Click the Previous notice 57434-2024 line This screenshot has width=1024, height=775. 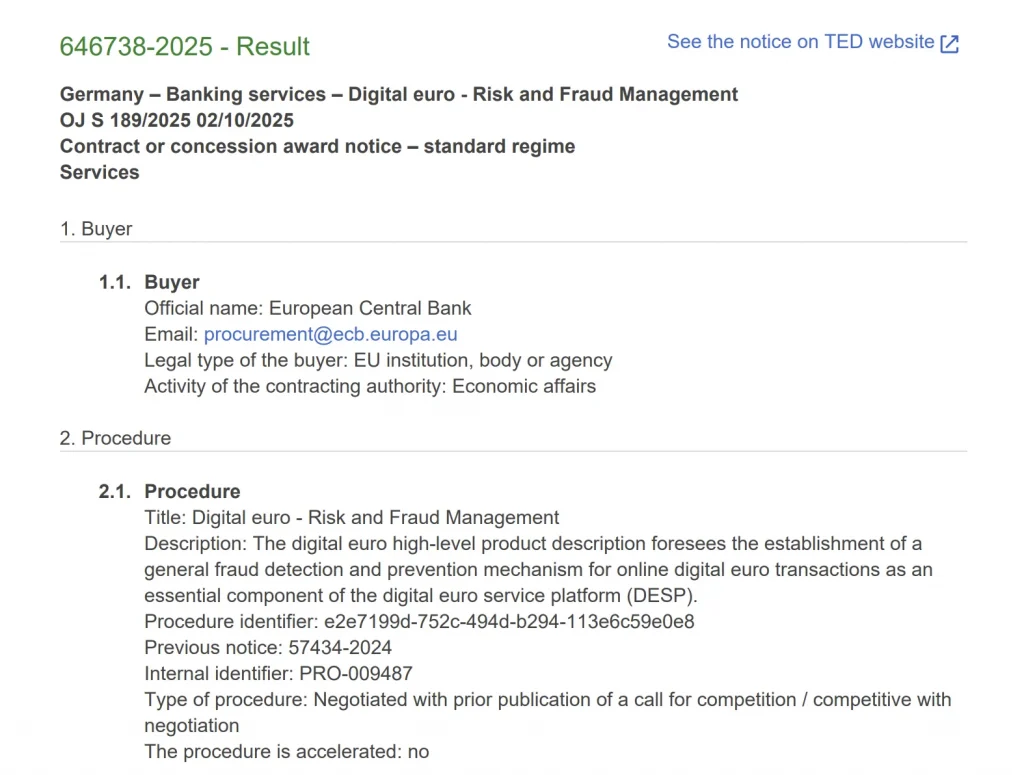tap(268, 647)
